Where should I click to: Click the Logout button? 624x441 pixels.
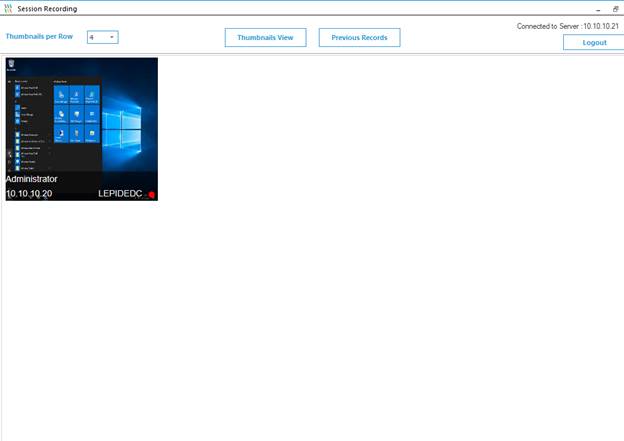(594, 43)
